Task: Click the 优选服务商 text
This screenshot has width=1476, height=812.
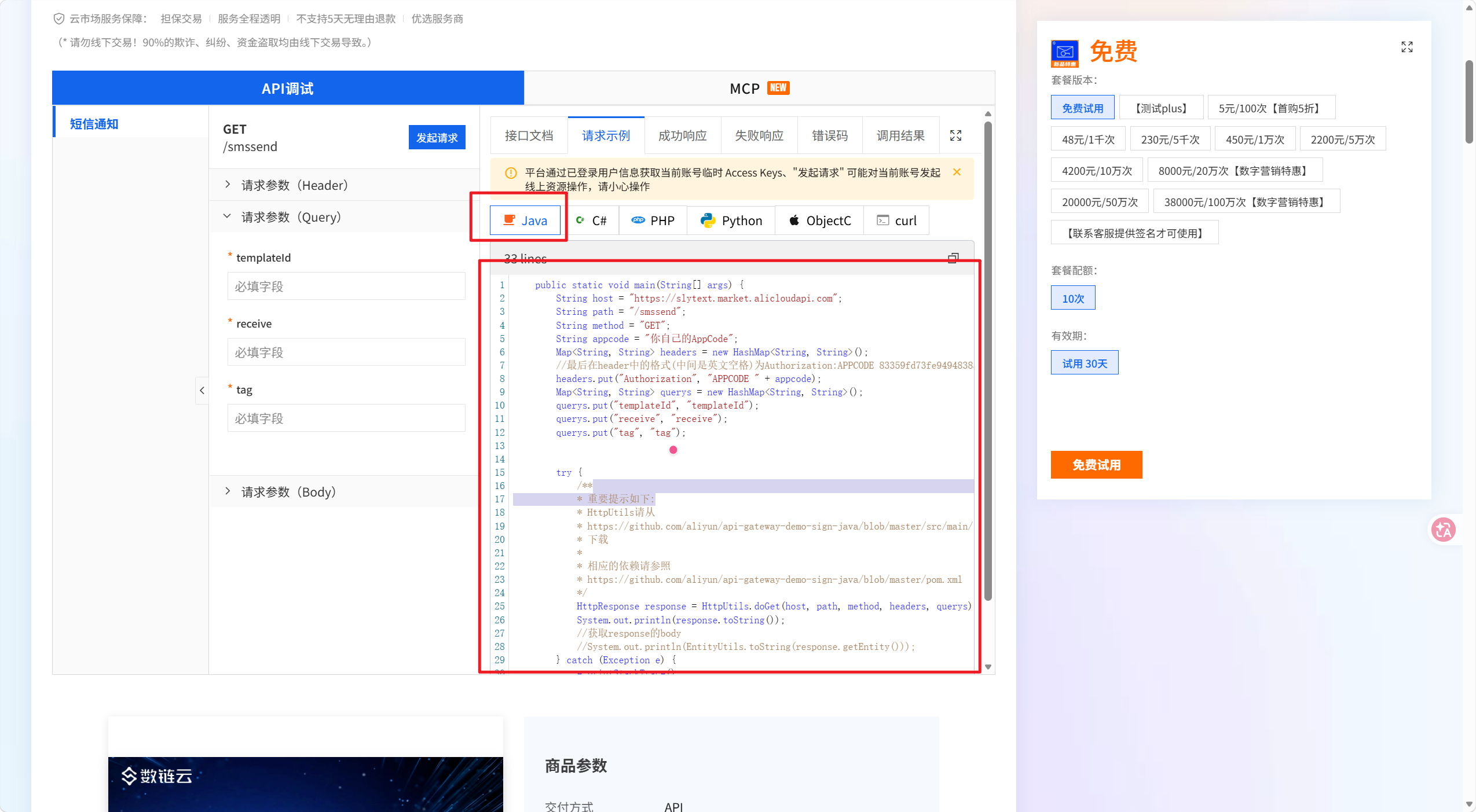Action: click(437, 19)
